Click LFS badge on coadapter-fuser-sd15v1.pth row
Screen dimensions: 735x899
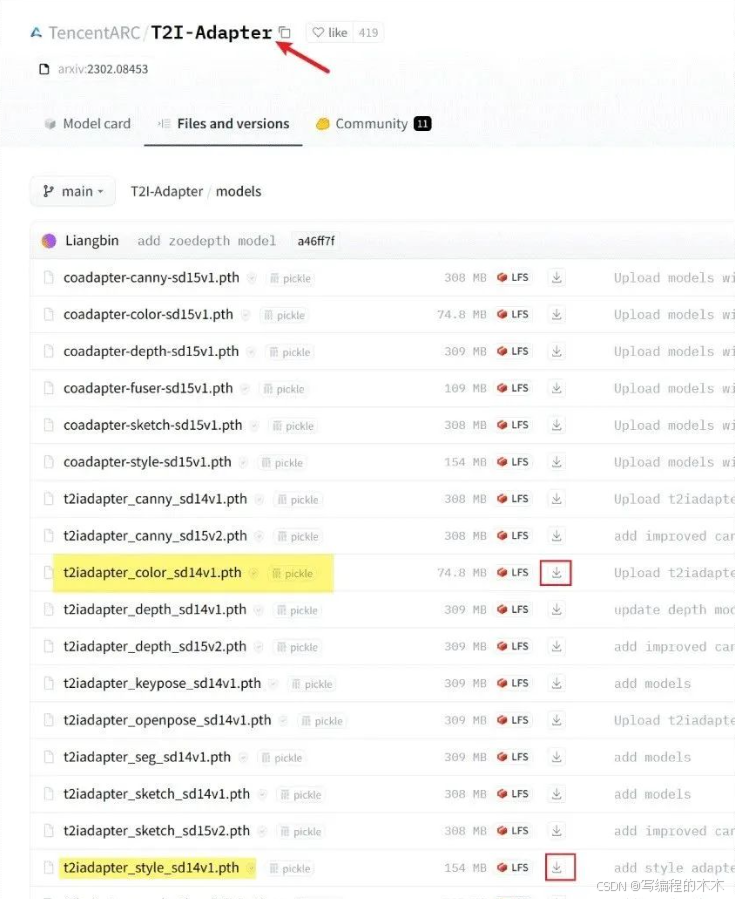pos(513,389)
